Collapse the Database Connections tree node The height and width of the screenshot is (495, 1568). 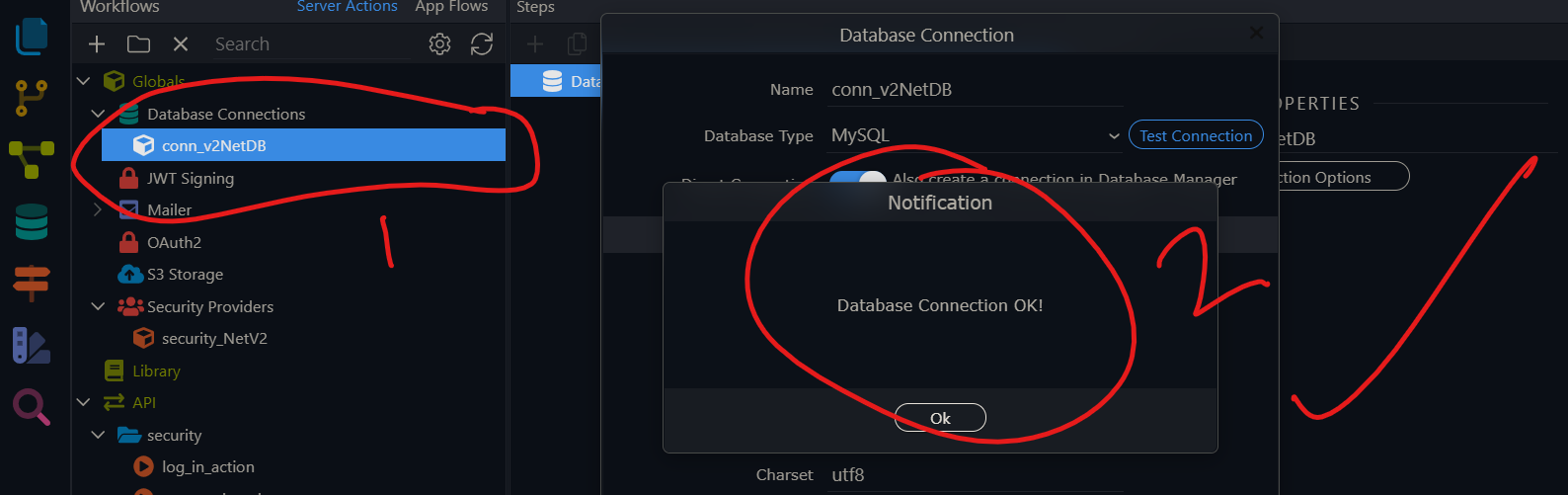[98, 115]
